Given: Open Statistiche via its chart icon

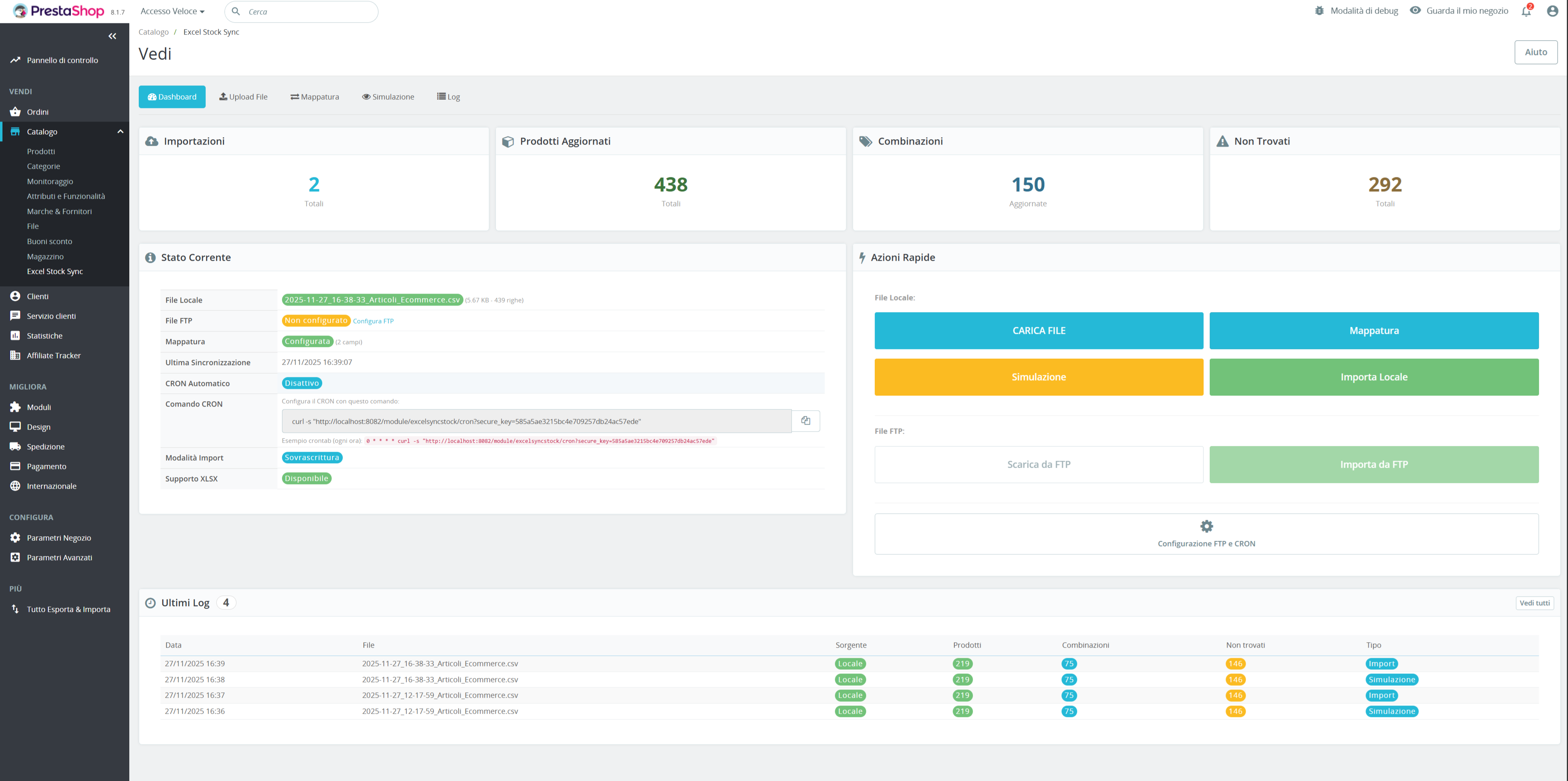Looking at the screenshot, I should (x=15, y=335).
